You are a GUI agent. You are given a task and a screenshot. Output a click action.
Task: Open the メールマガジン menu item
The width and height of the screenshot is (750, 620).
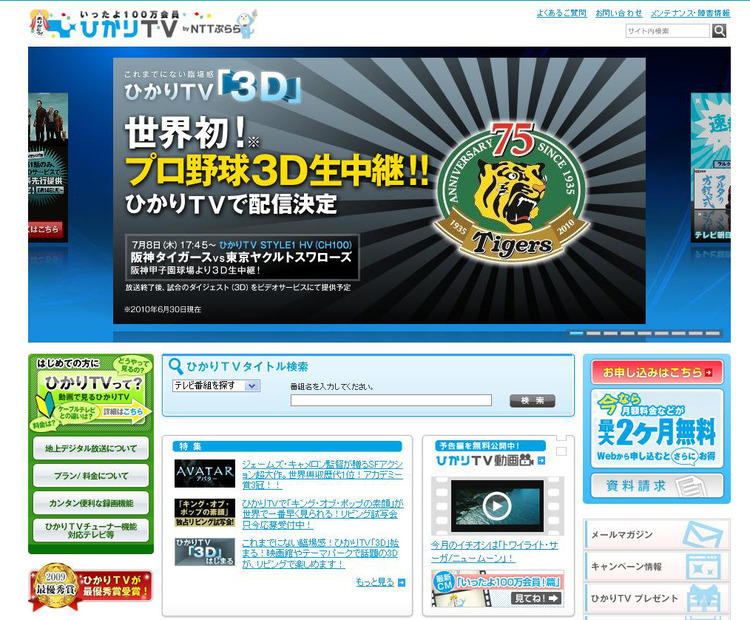(657, 534)
